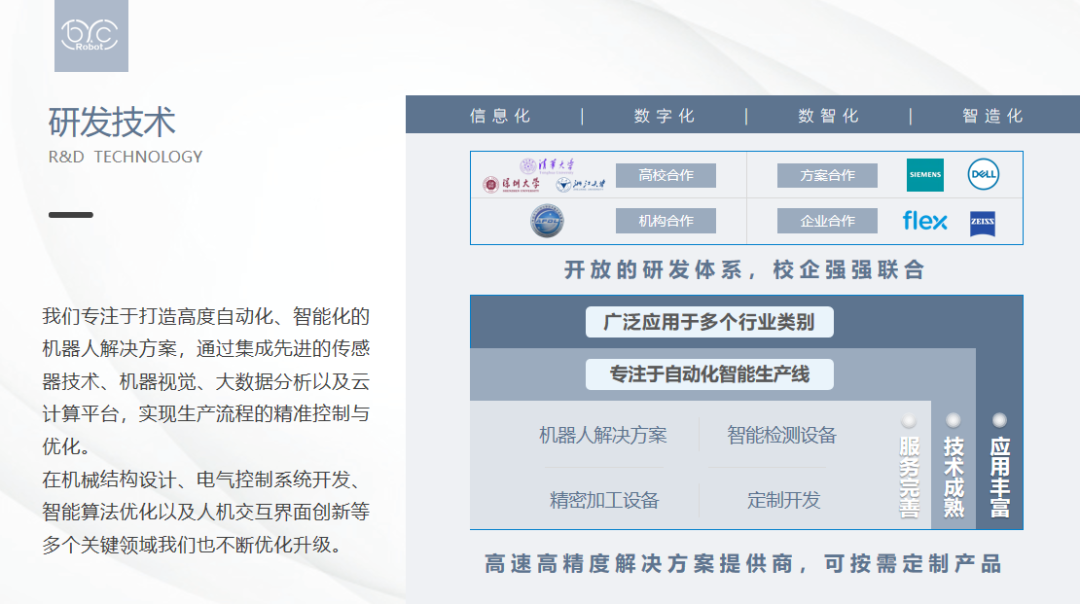Click the 智能检测设备 text
Viewport: 1080px width, 604px height.
pos(782,435)
